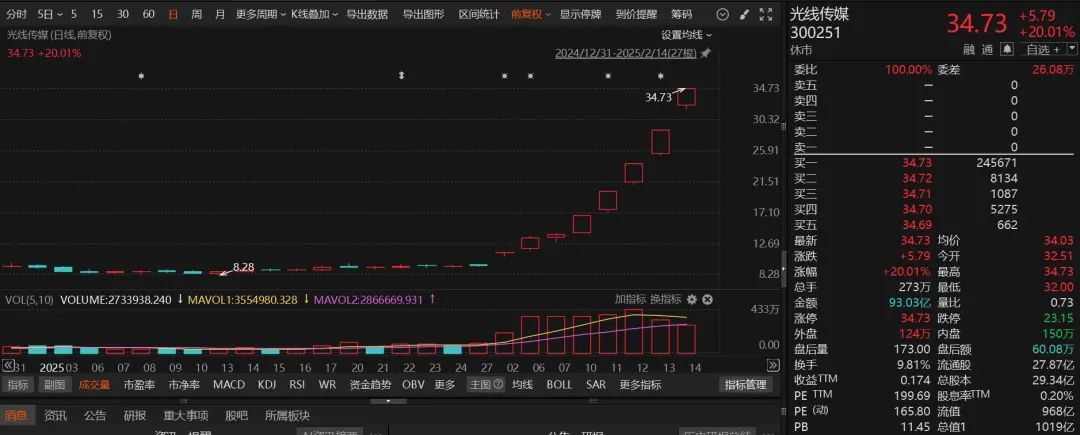Select 资金趋势 capital trend indicator

(370, 385)
